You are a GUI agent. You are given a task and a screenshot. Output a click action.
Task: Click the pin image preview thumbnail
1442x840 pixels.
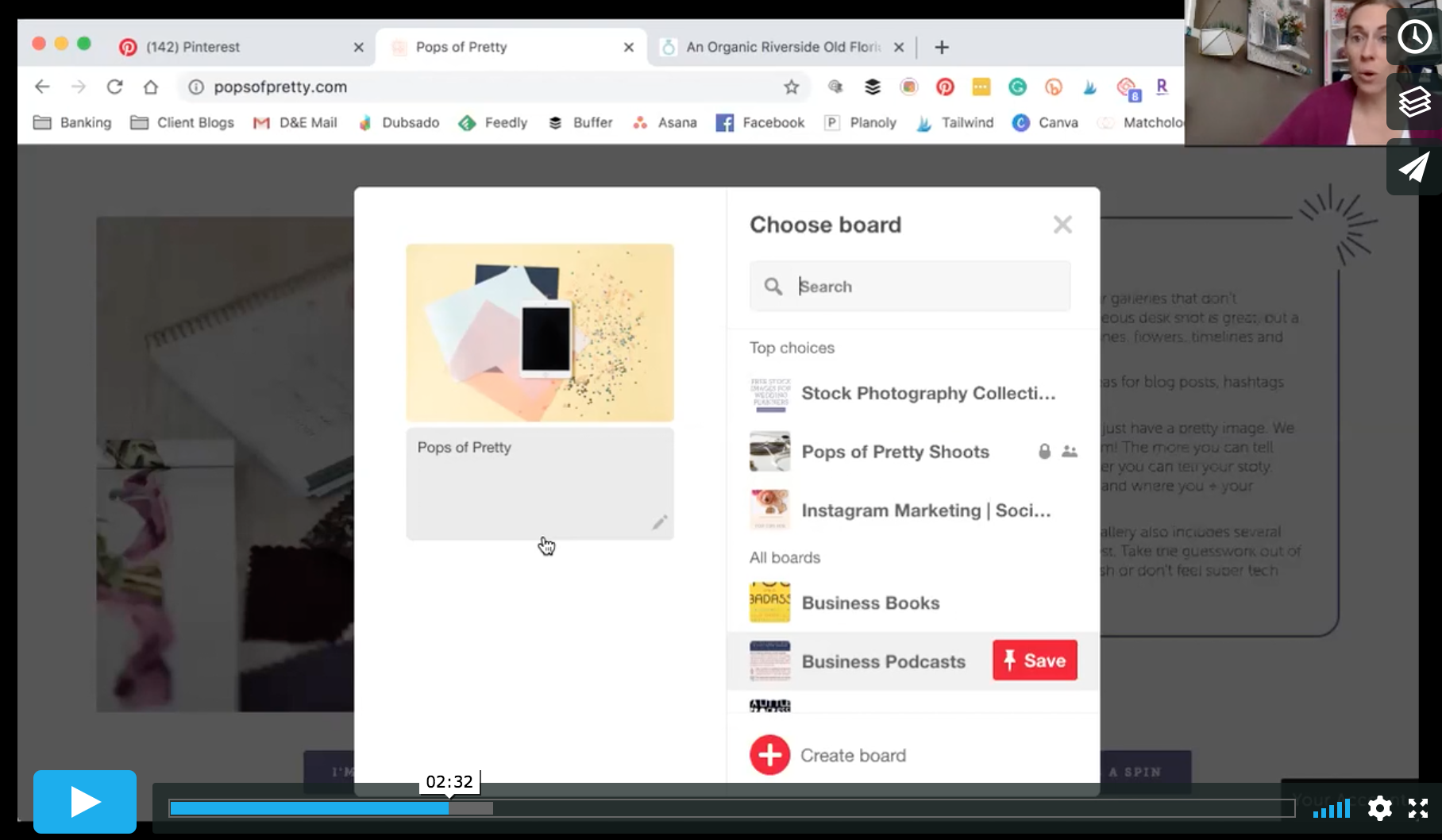click(540, 333)
